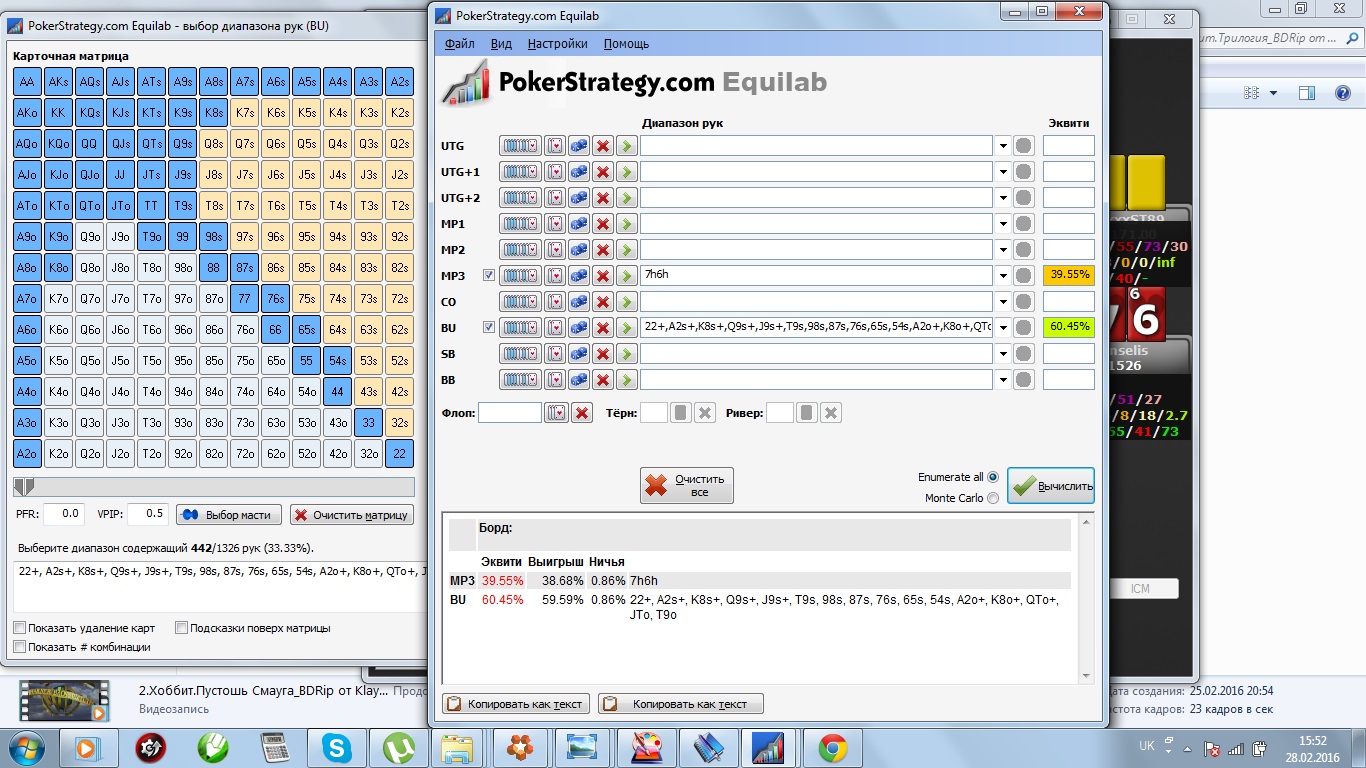The height and width of the screenshot is (768, 1366).
Task: Open range selector for MP3 row
Action: pyautogui.click(x=520, y=276)
